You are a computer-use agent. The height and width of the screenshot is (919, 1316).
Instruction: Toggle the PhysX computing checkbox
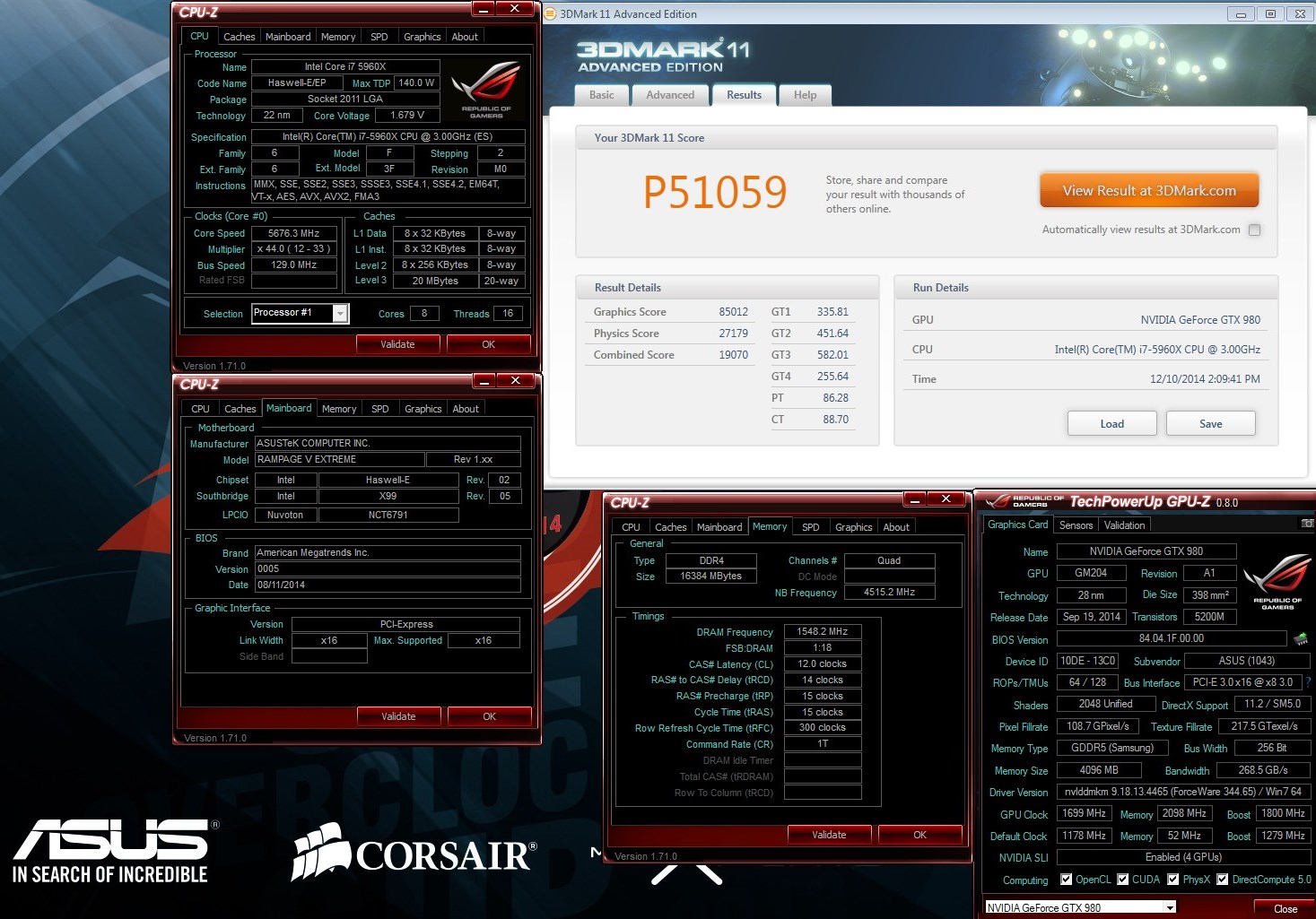1173,880
